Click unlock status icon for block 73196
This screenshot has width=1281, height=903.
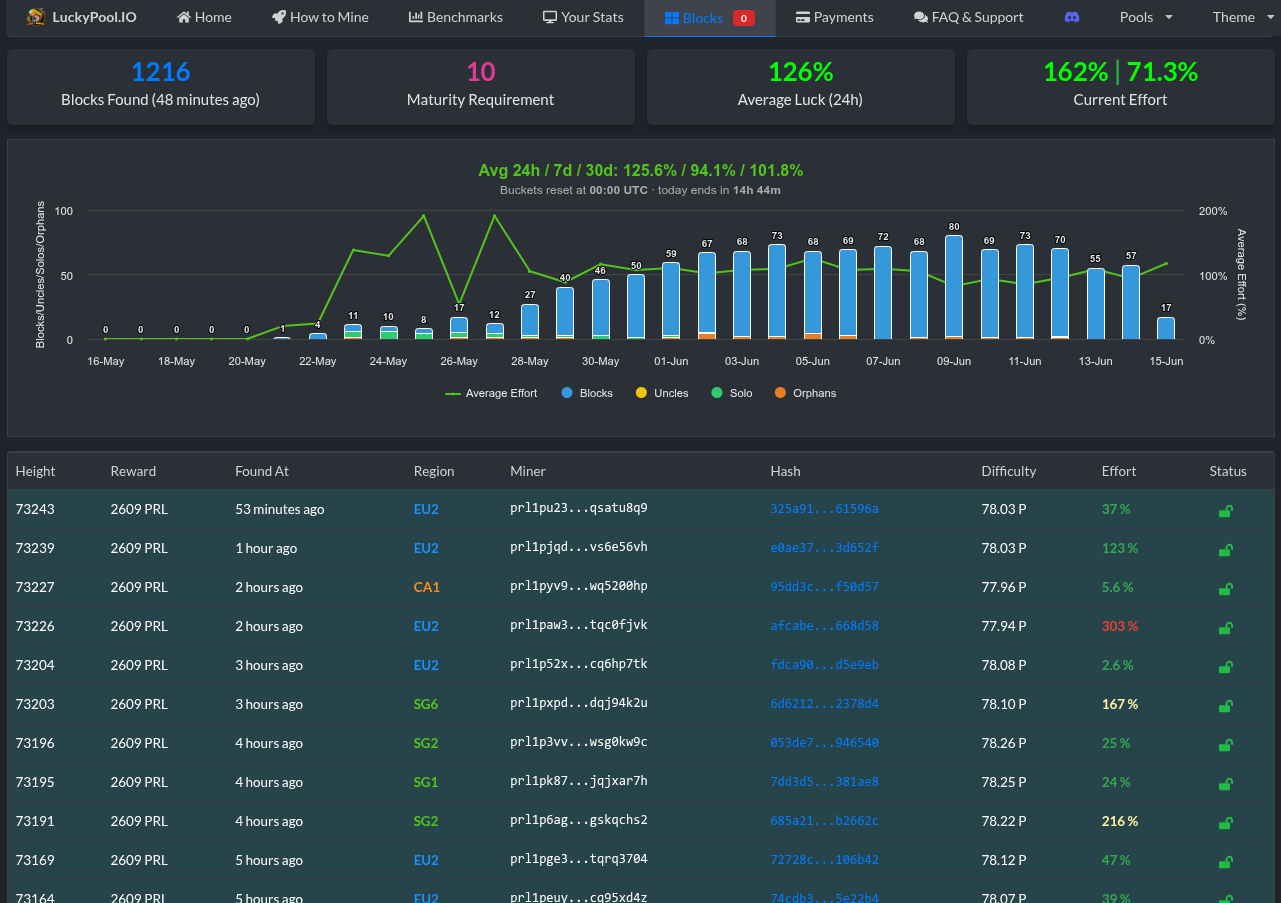(1225, 744)
